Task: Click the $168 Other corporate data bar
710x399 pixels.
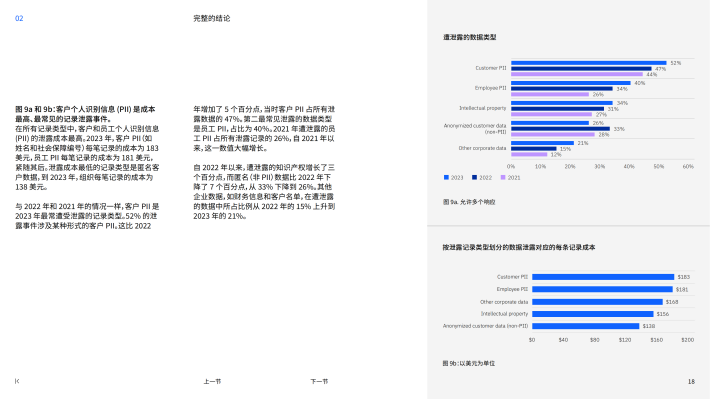Action: [597, 302]
